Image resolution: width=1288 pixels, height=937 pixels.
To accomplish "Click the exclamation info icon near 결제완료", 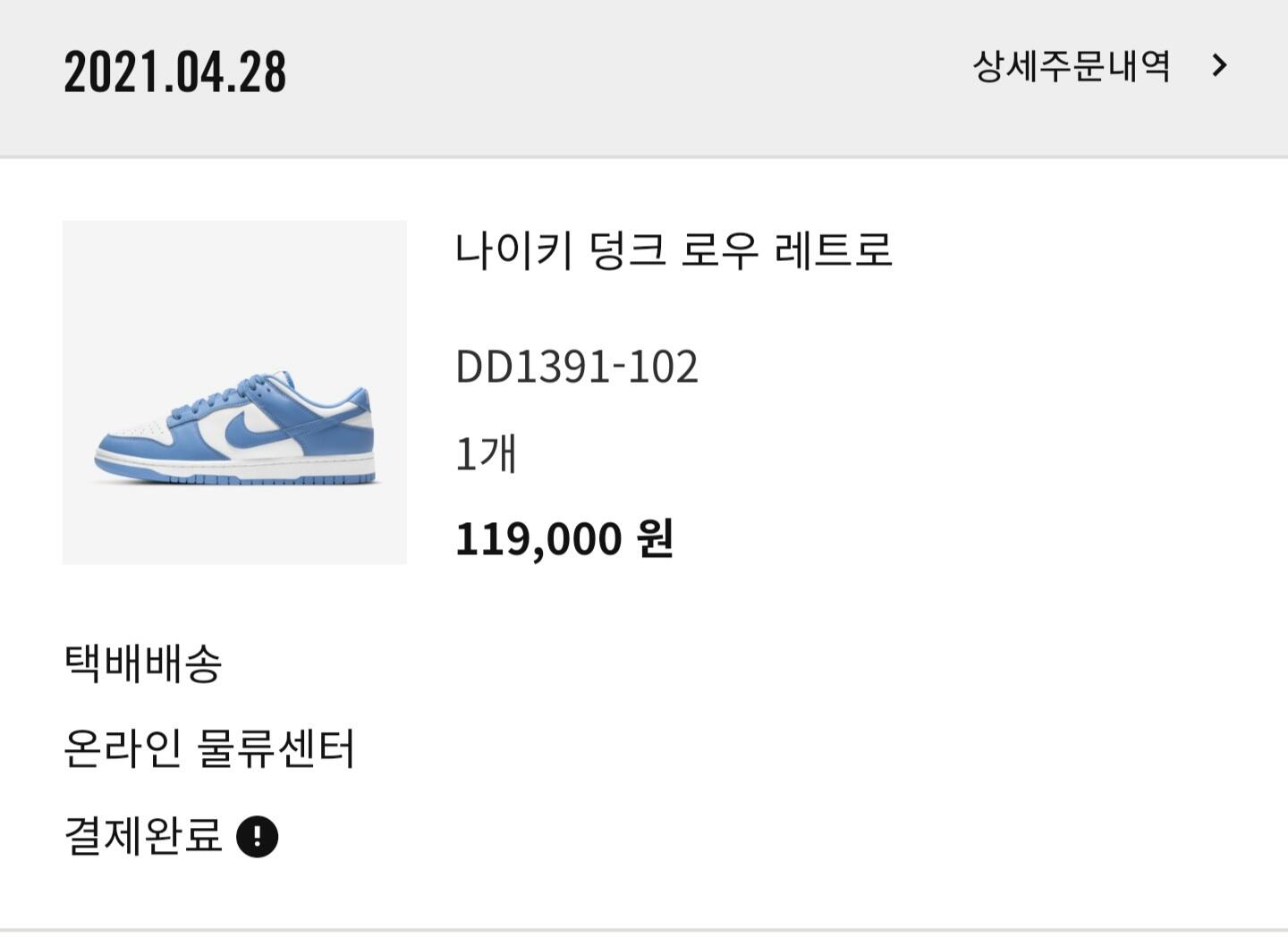I will pyautogui.click(x=257, y=837).
